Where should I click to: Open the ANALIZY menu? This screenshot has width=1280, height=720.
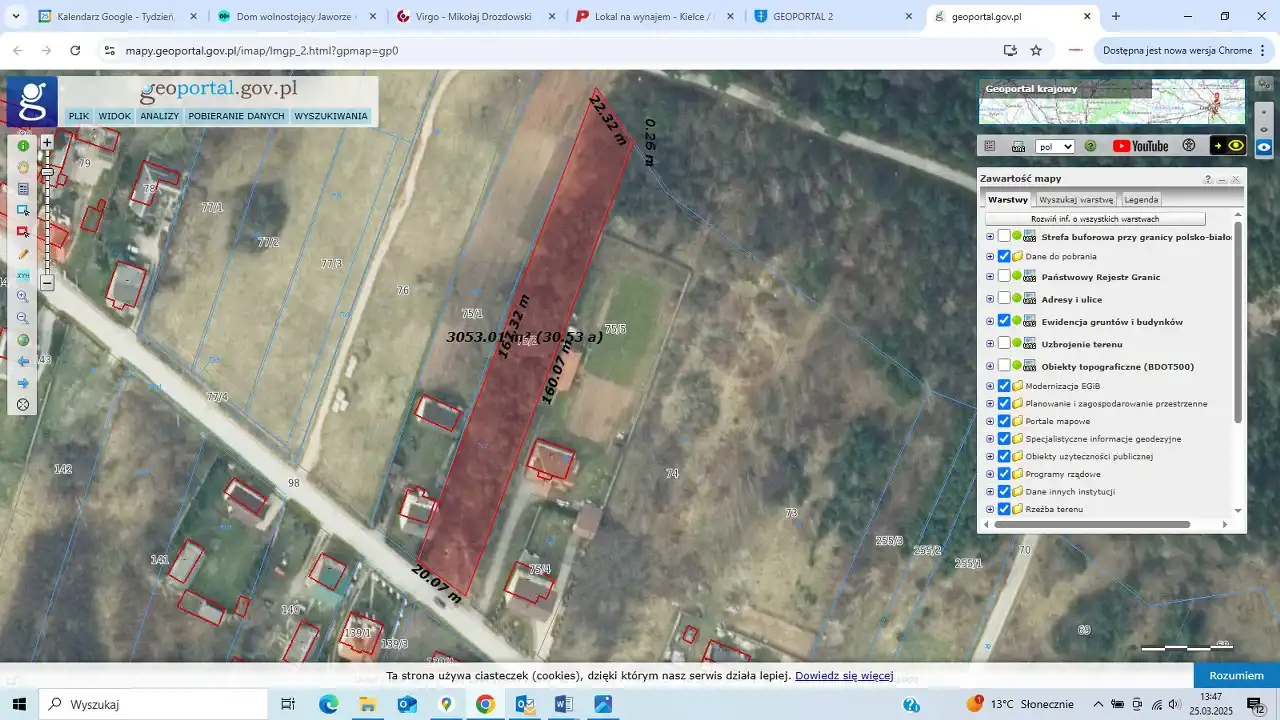[x=159, y=116]
